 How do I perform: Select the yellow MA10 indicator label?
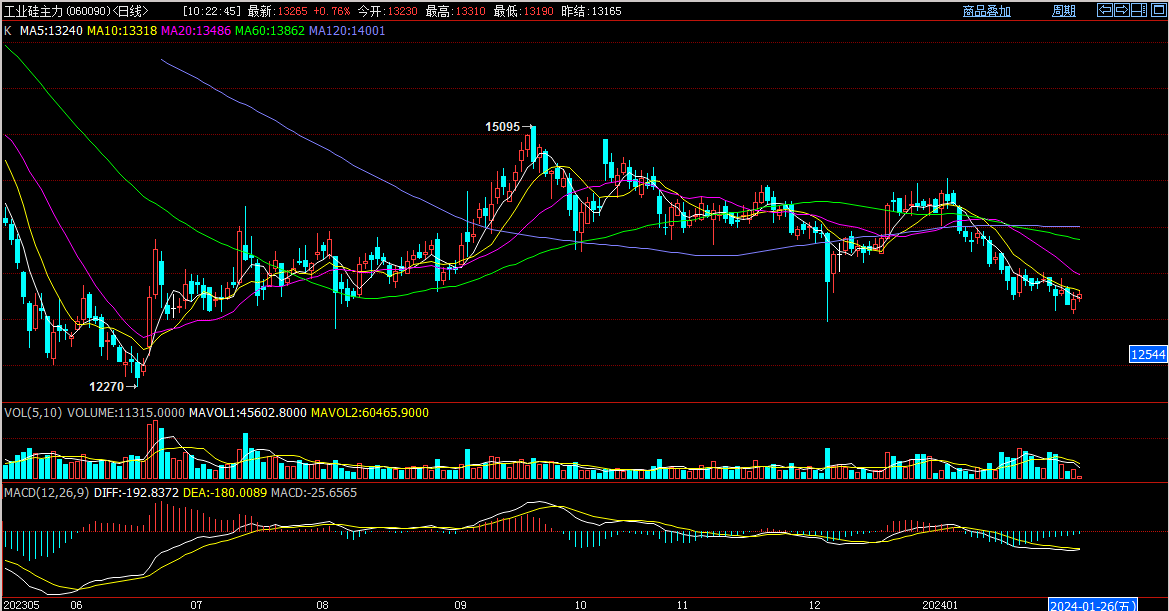pos(121,31)
